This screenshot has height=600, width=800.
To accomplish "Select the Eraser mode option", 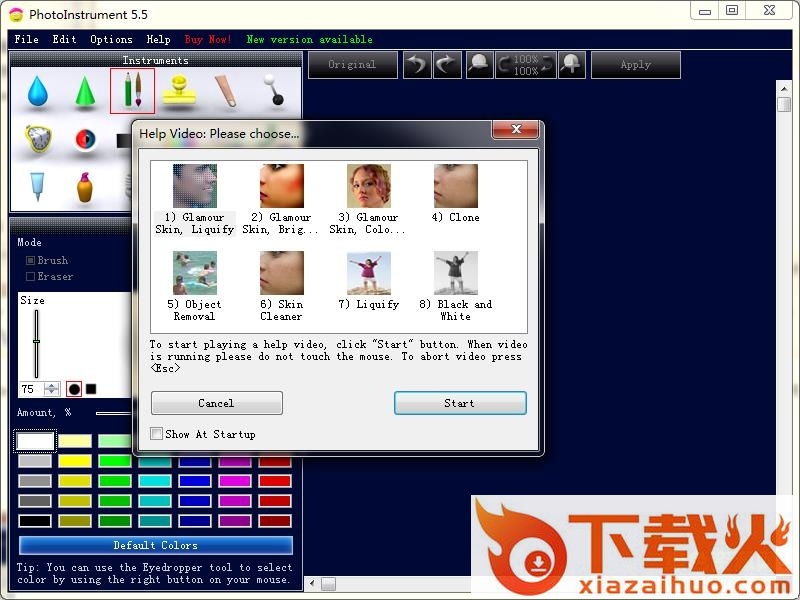I will [31, 277].
